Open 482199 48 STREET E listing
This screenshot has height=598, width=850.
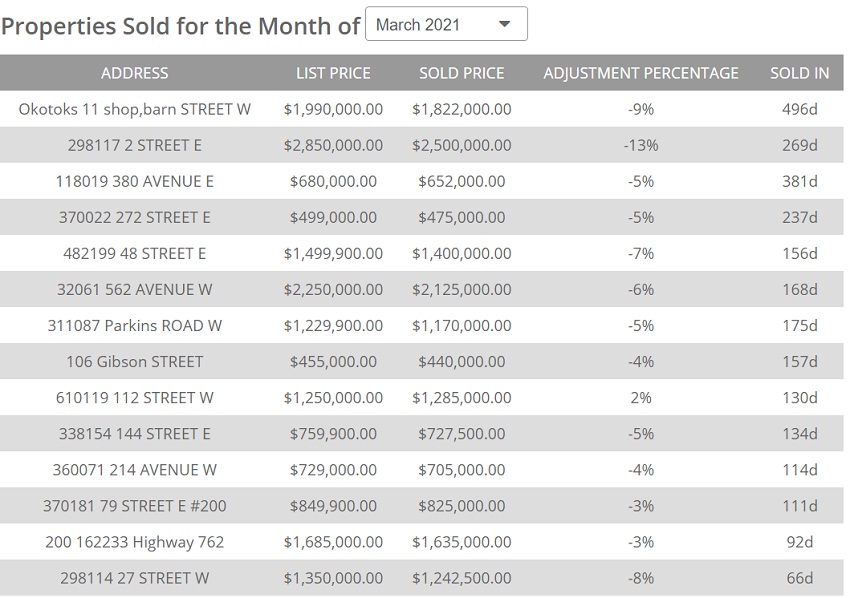coord(135,253)
